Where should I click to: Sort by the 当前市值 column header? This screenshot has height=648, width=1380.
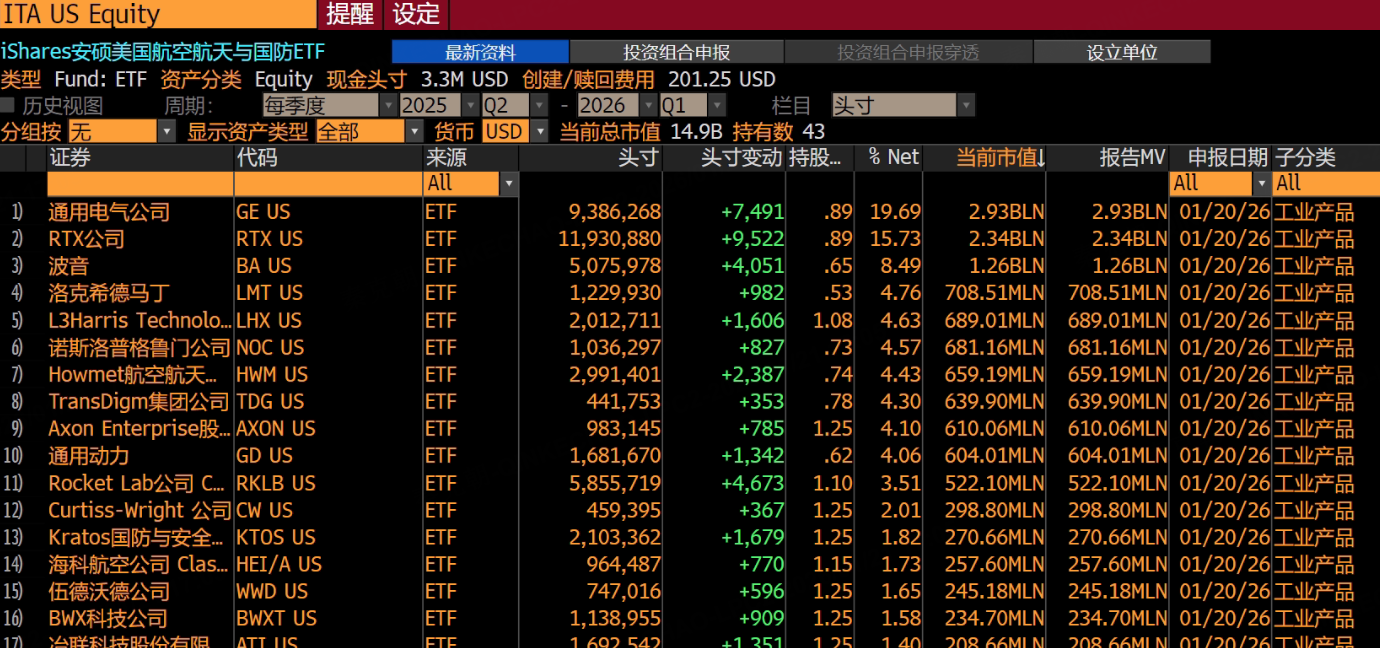tap(1001, 157)
